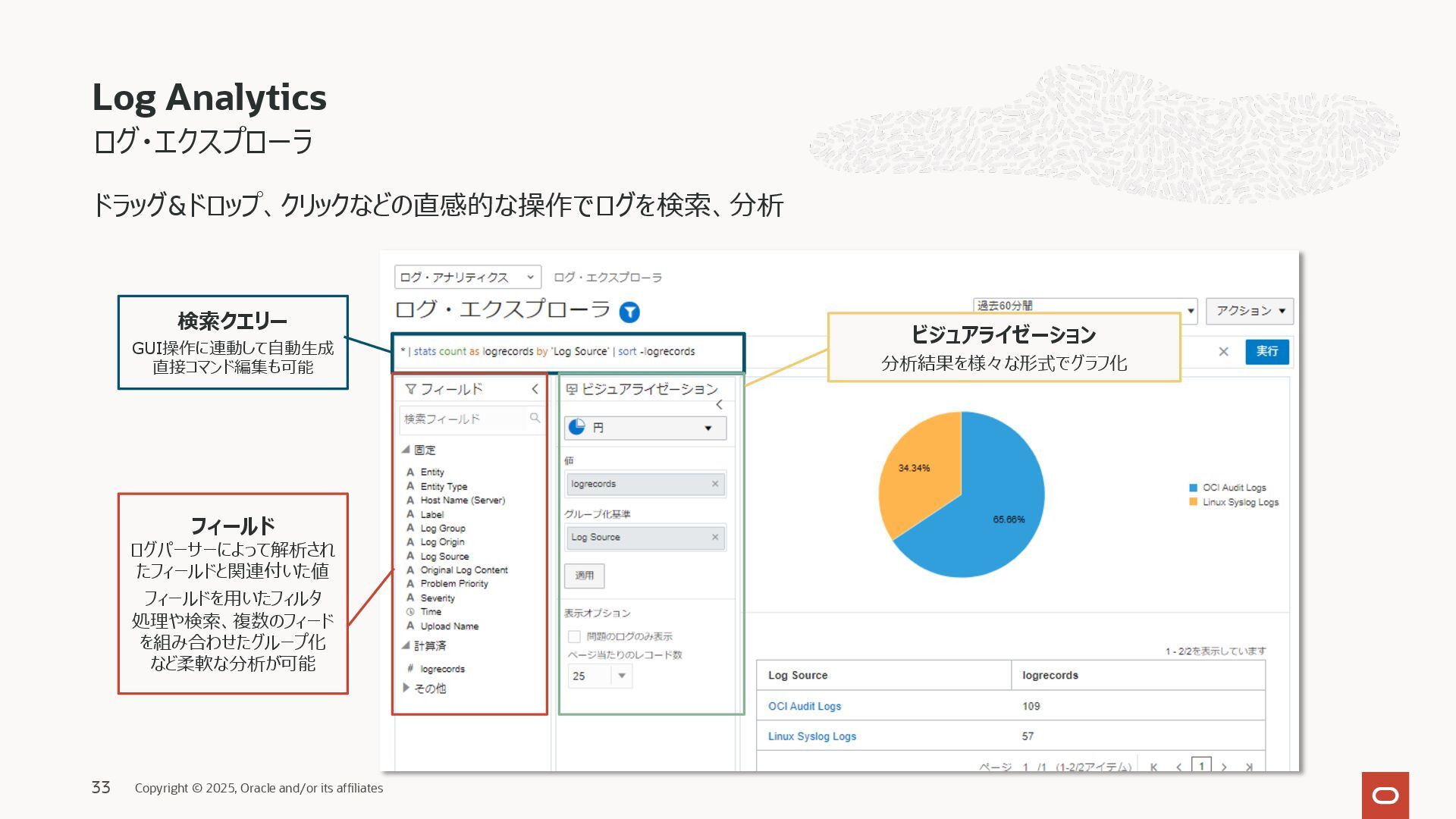This screenshot has width=1456, height=819.
Task: Click the ログ・エクスプローラ breadcrumb
Action: 608,278
